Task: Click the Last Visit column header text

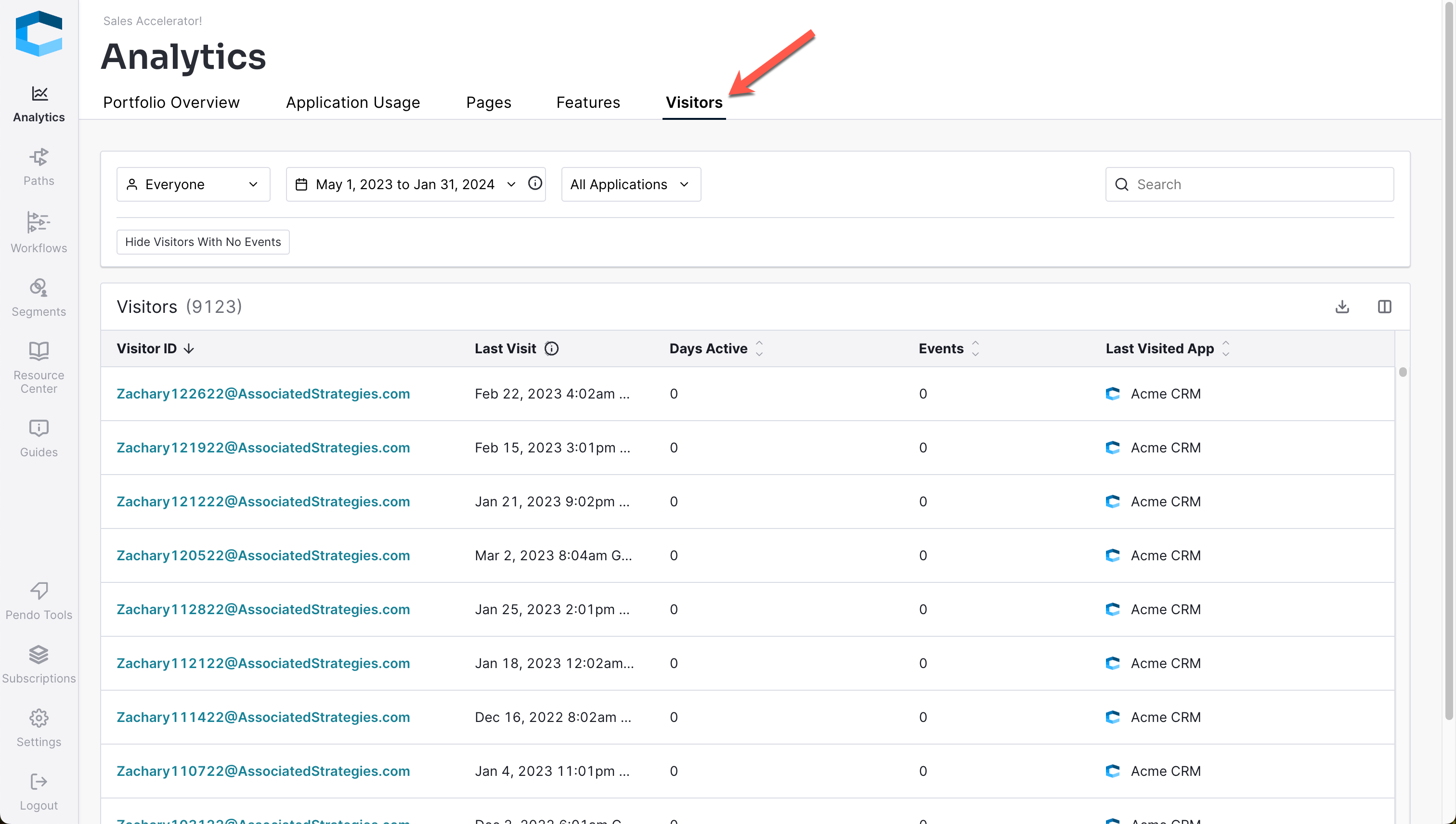Action: point(505,348)
